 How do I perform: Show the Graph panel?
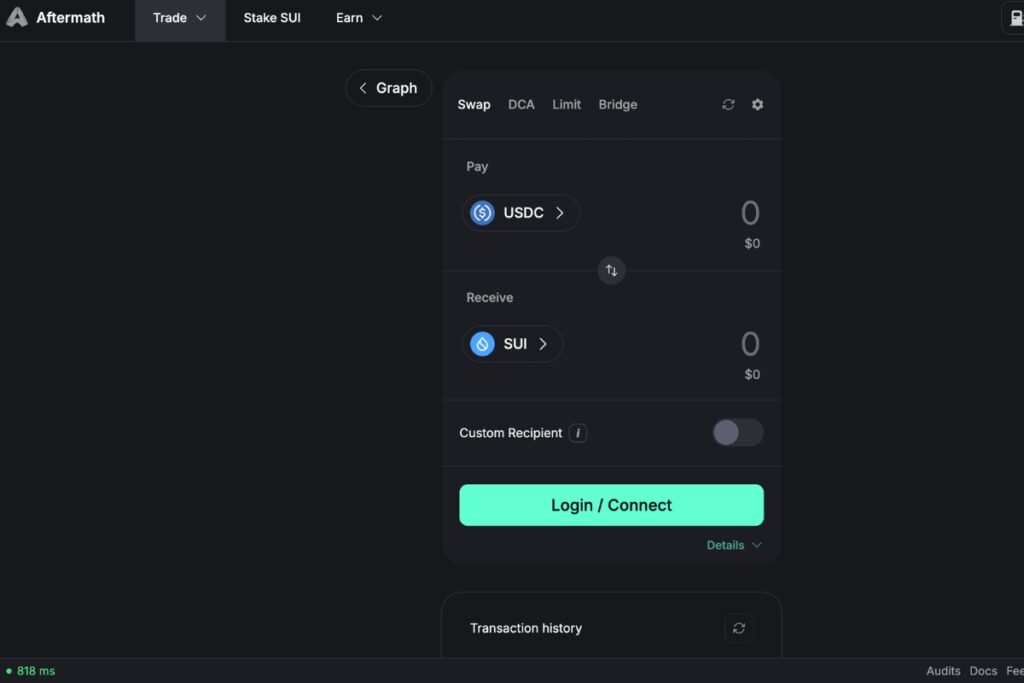coord(389,88)
